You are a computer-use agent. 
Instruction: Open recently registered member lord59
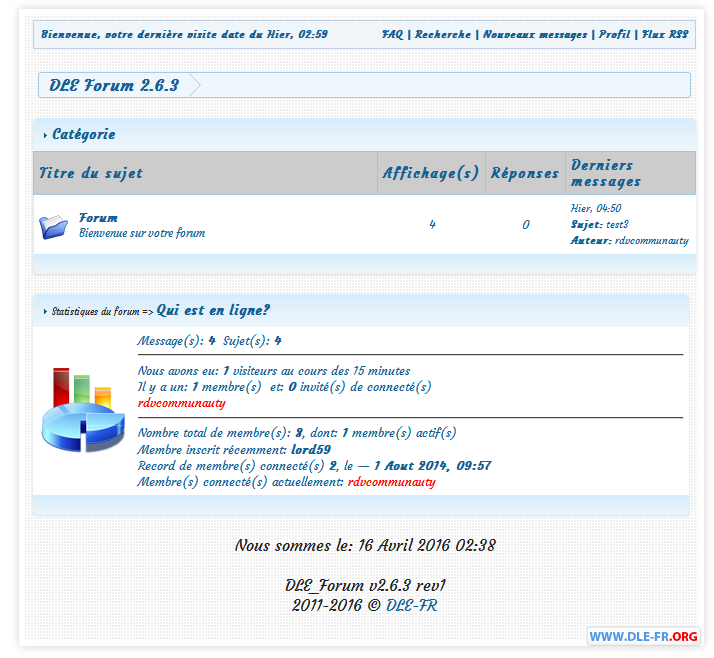311,449
